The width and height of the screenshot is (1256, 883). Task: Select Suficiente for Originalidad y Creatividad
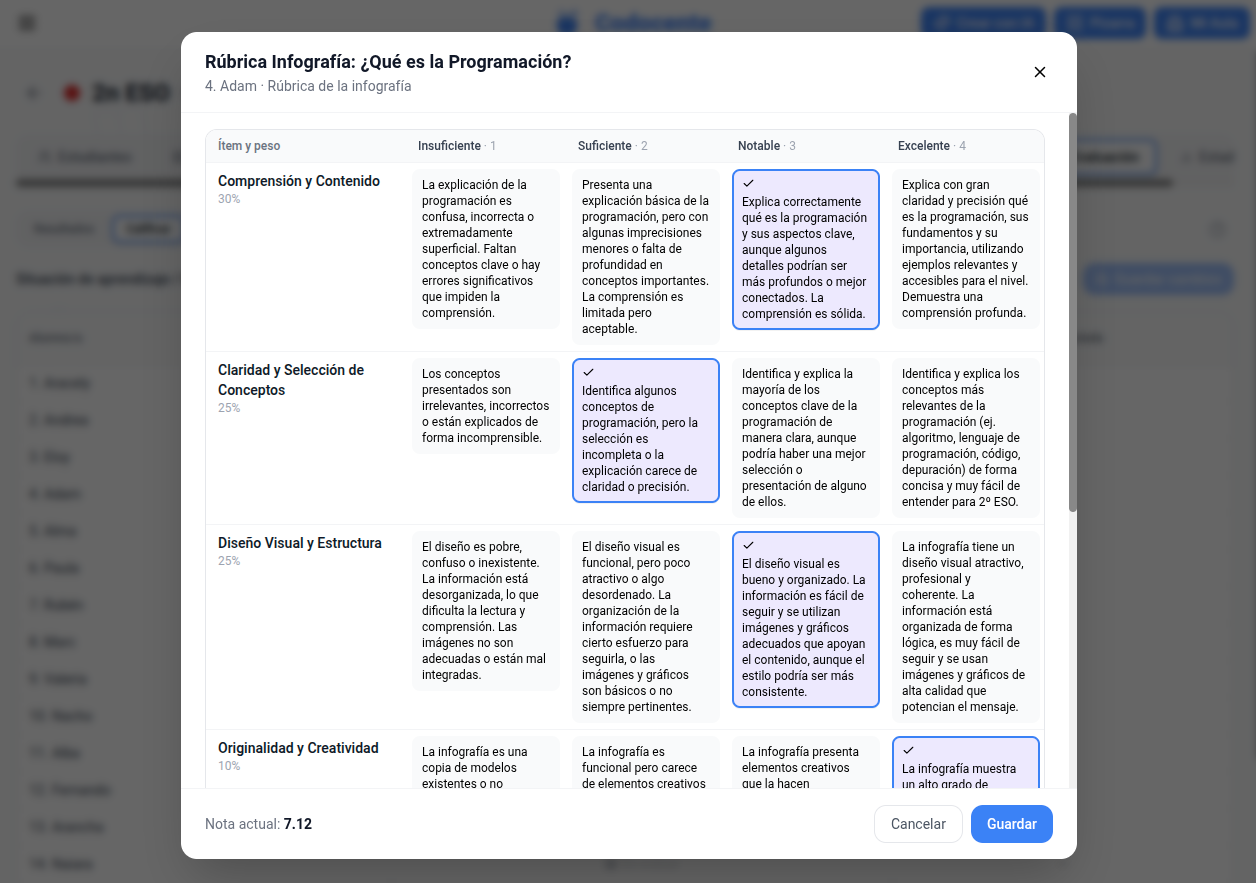[x=646, y=763]
